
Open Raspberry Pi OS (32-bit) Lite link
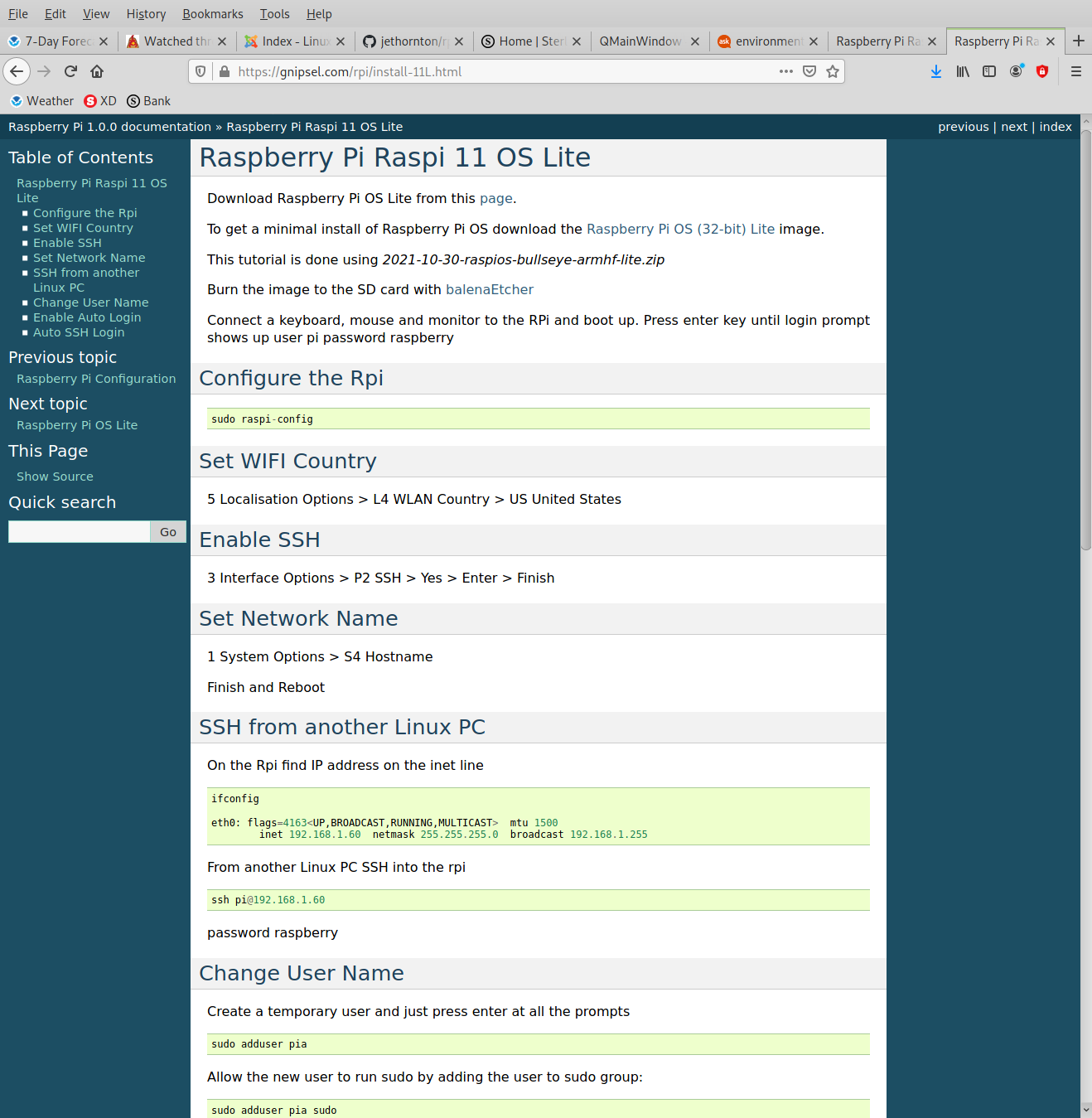click(680, 230)
